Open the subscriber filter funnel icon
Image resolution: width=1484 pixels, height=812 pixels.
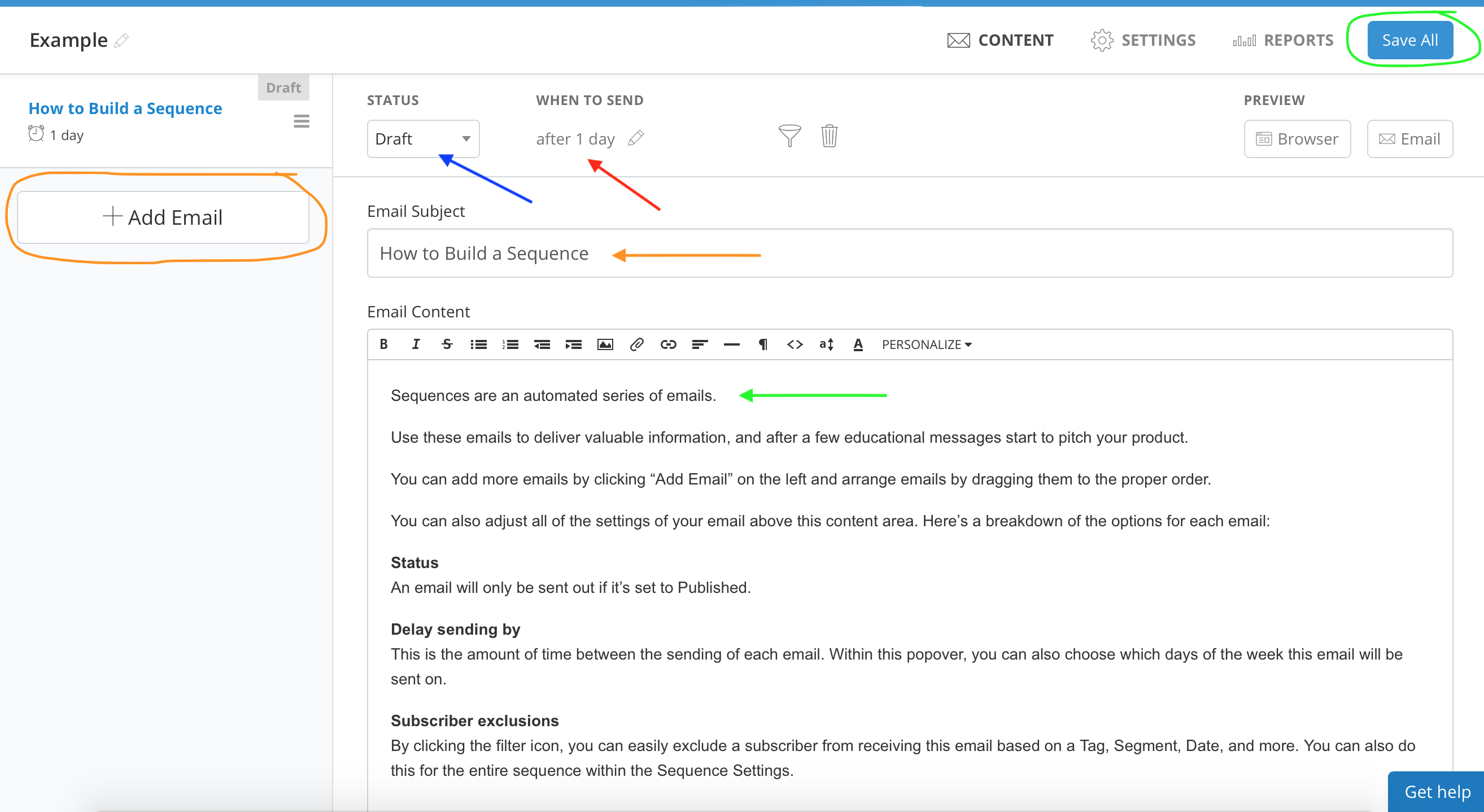[789, 137]
